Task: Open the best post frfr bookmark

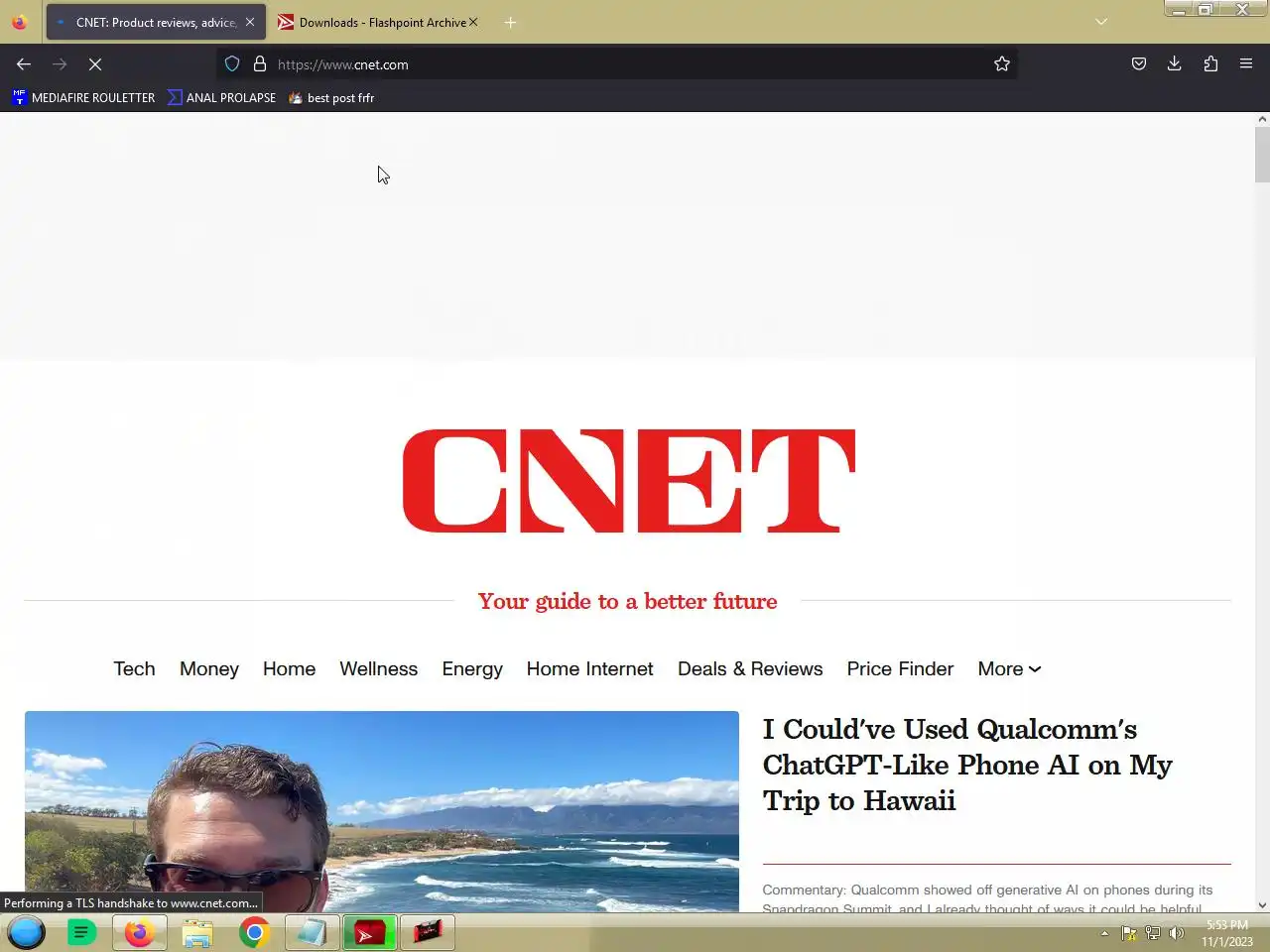Action: click(x=331, y=97)
